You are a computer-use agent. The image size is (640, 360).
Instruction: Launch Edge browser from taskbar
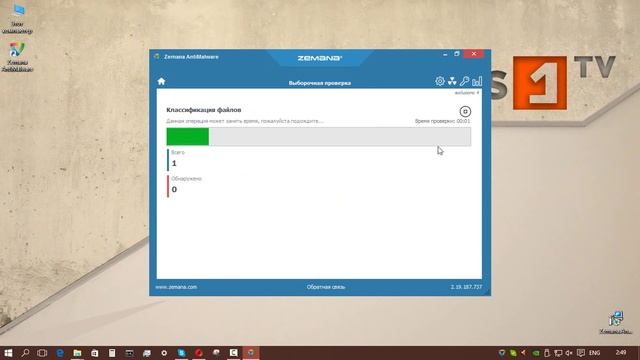tap(60, 353)
